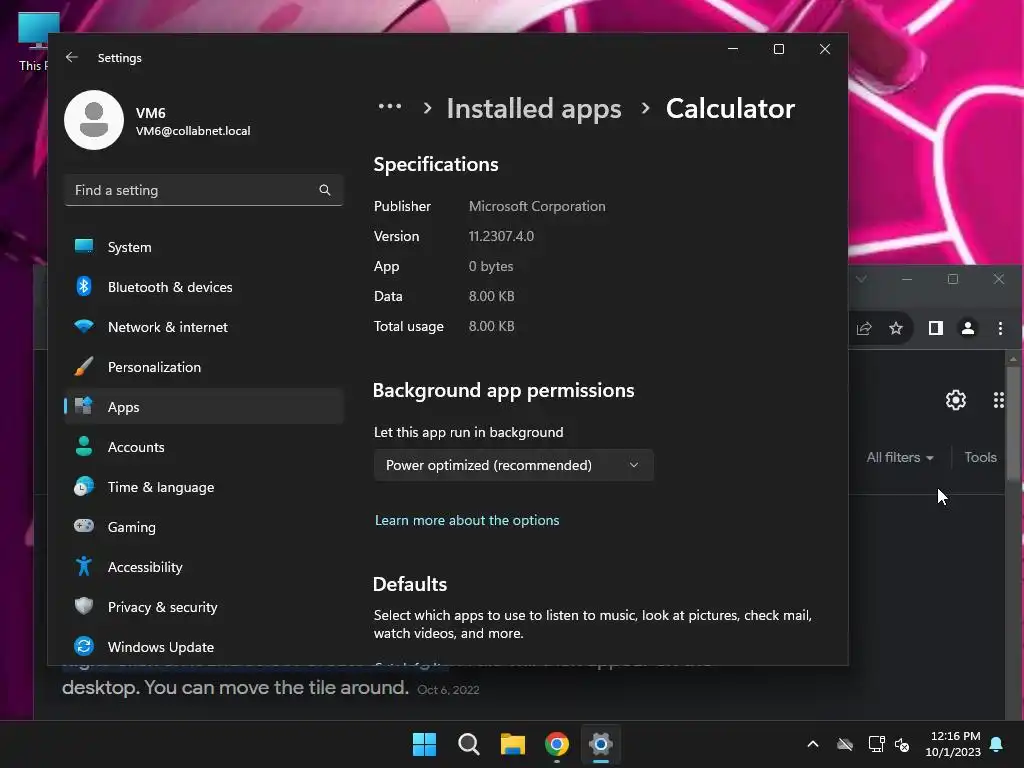The image size is (1024, 768).
Task: Open notifications bell icon
Action: click(997, 744)
